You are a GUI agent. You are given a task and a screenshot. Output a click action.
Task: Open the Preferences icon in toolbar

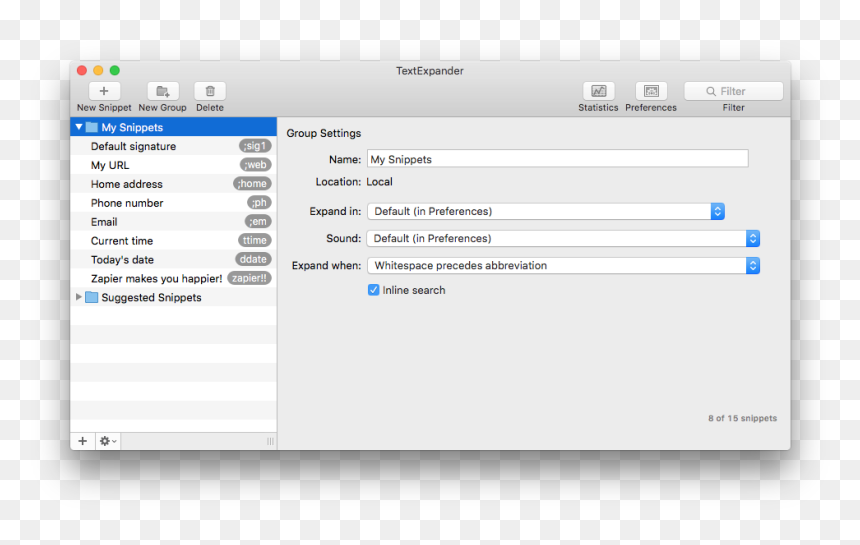click(x=651, y=91)
